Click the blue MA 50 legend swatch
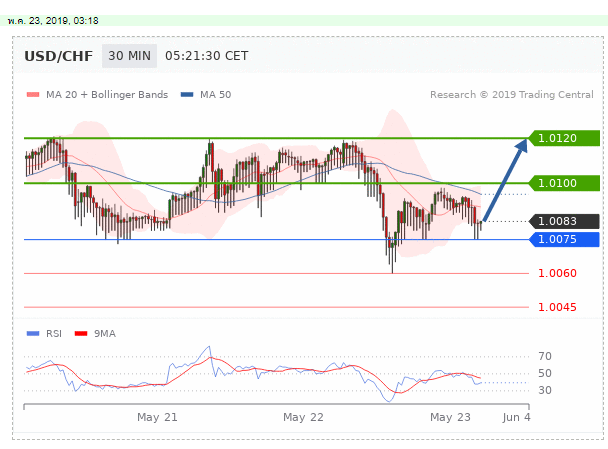This screenshot has width=608, height=449. pos(187,95)
